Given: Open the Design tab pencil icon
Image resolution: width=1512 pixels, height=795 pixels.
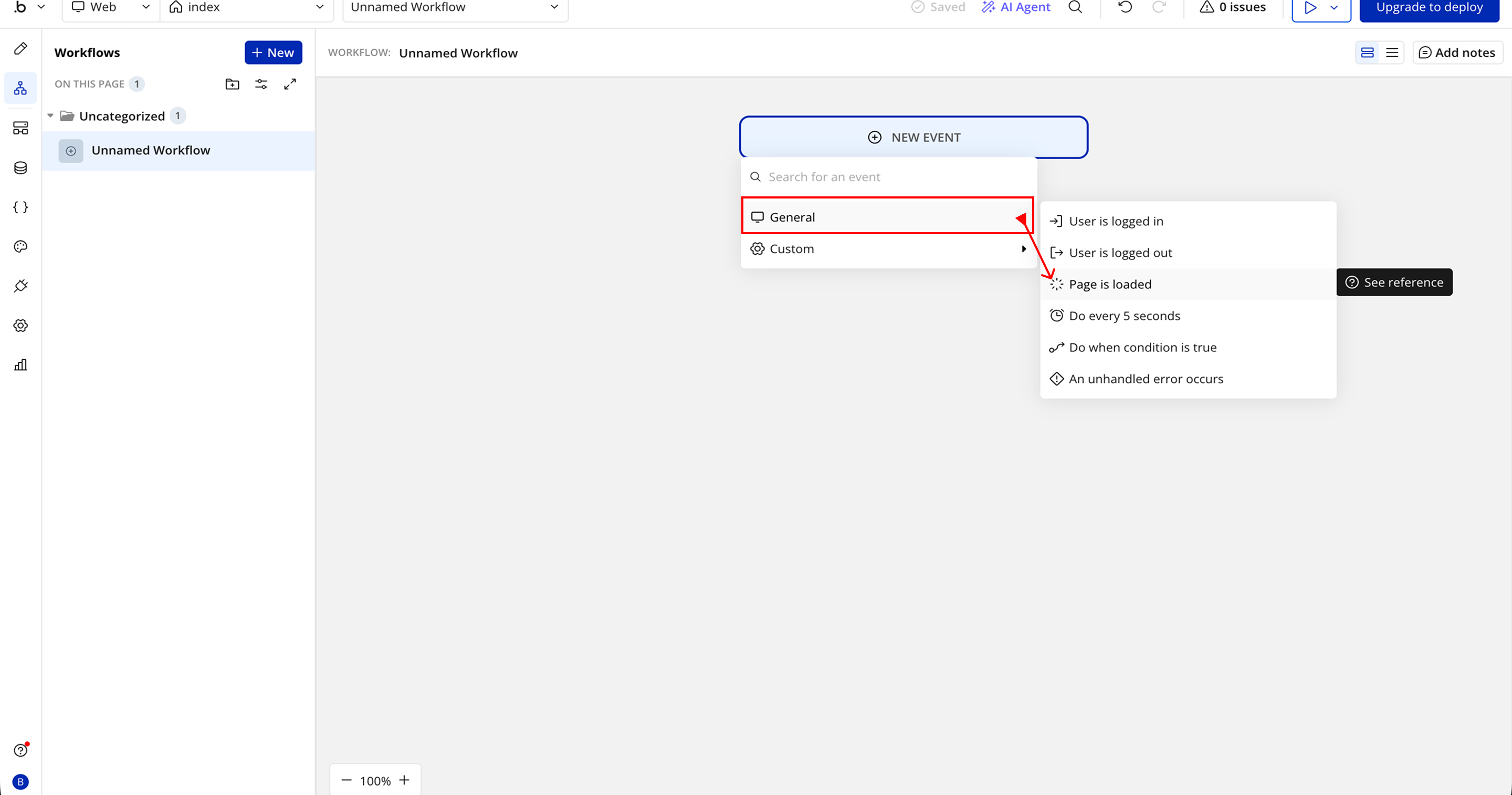Looking at the screenshot, I should (20, 49).
